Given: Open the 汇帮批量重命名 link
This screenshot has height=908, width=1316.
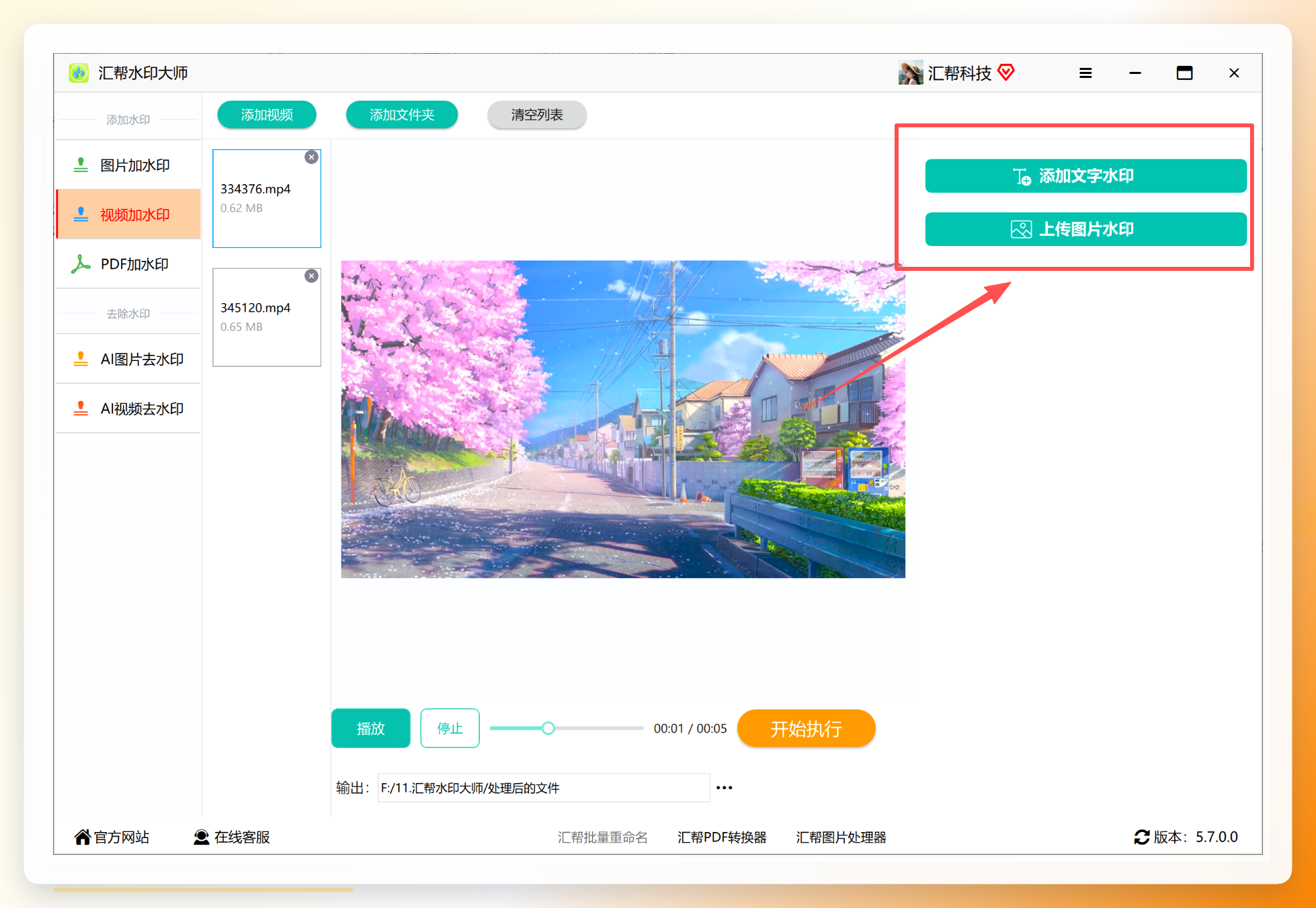Looking at the screenshot, I should point(602,837).
